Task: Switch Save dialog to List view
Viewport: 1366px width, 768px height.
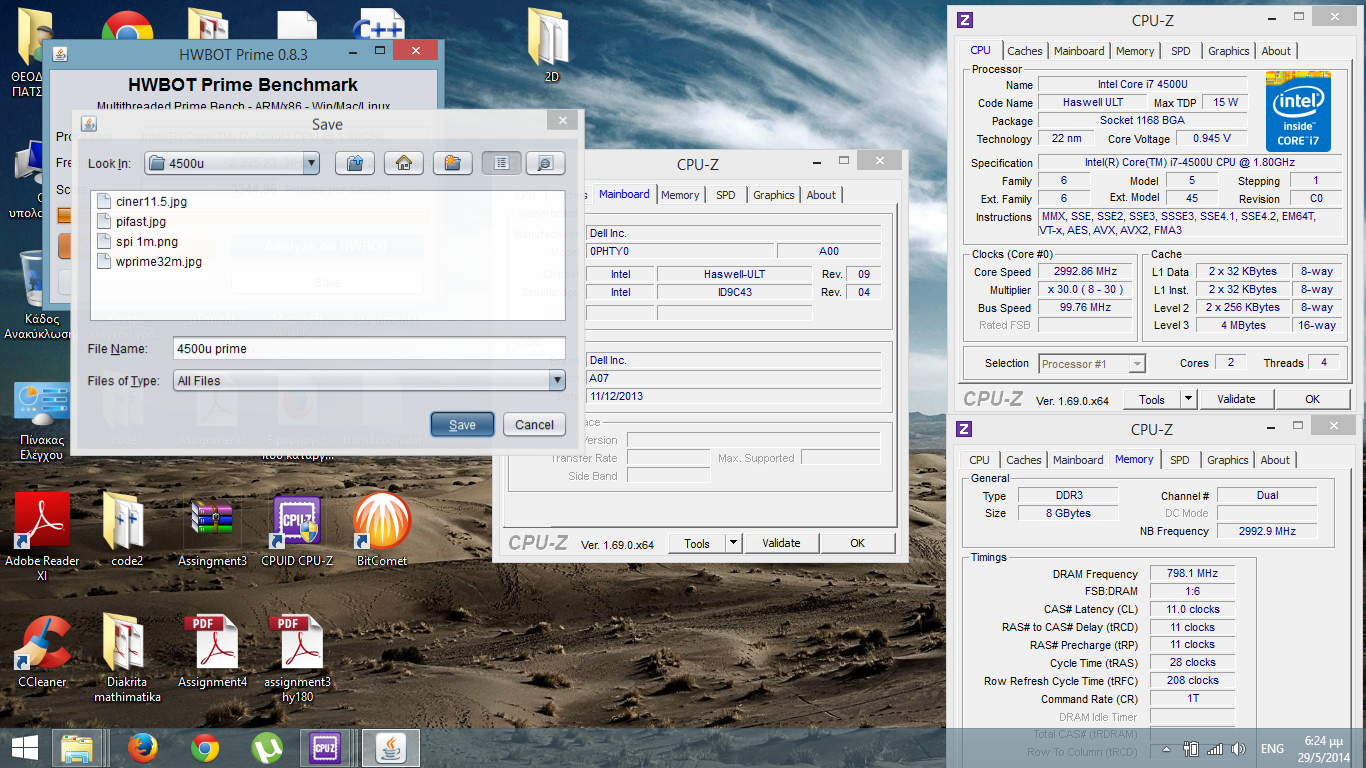Action: [x=502, y=163]
